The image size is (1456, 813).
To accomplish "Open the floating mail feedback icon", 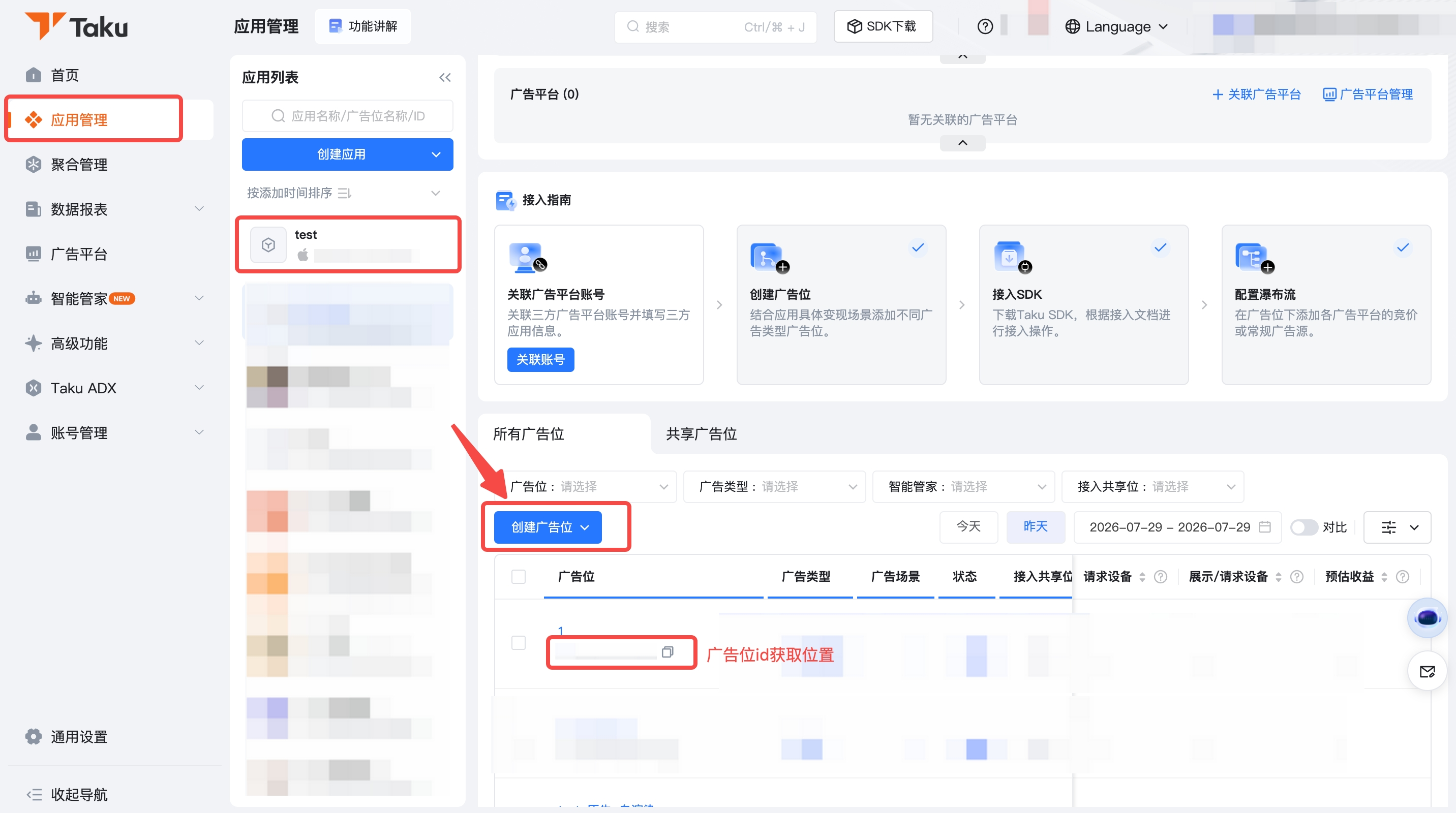I will 1427,671.
